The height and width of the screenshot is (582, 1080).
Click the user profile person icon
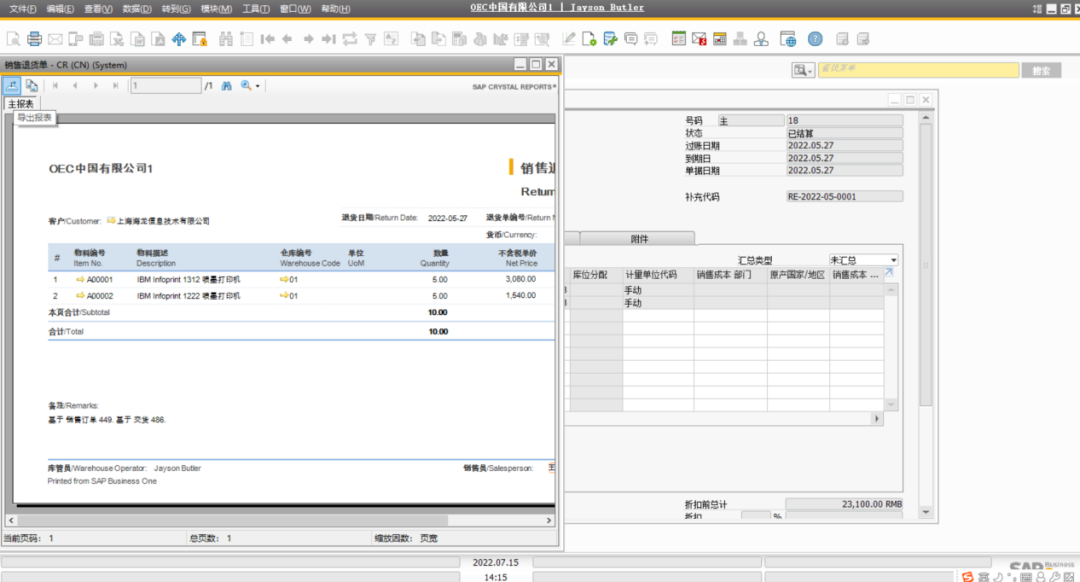tap(761, 39)
